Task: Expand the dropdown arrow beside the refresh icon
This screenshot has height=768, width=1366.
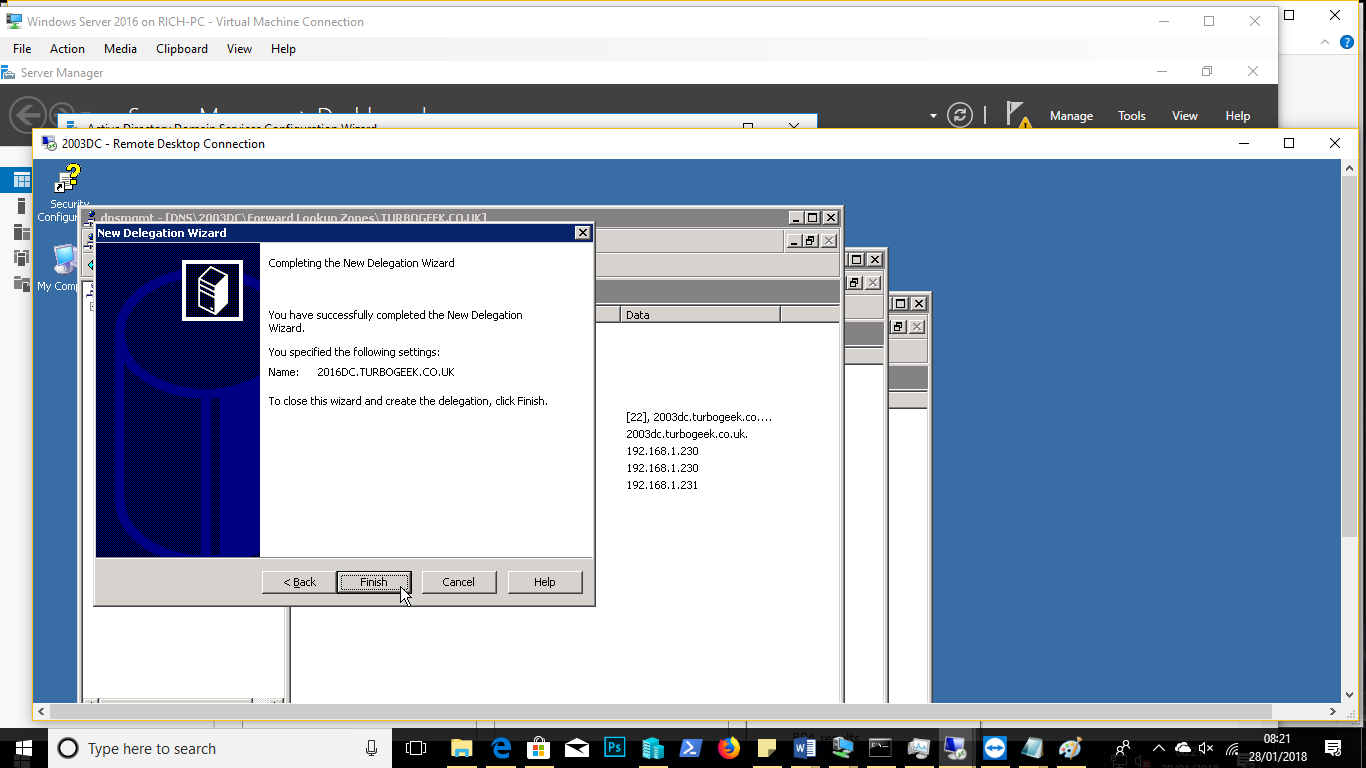Action: click(x=933, y=116)
